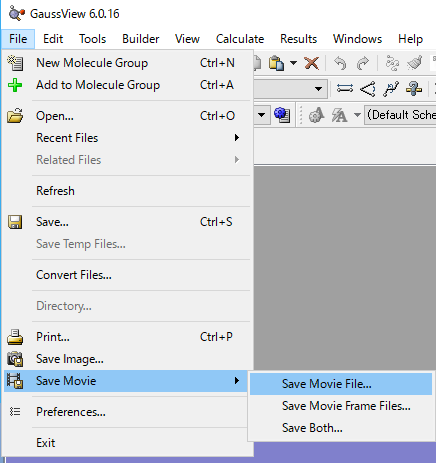Choose Save Image... entry
The width and height of the screenshot is (436, 463).
[x=127, y=359]
